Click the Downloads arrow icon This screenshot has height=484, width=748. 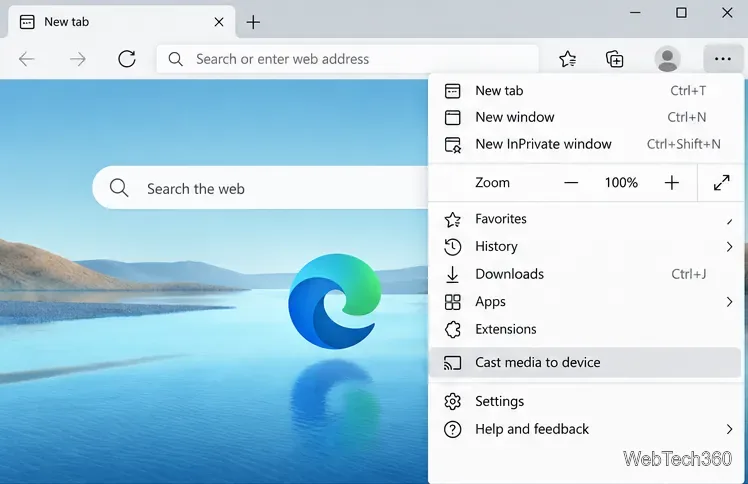pyautogui.click(x=452, y=274)
